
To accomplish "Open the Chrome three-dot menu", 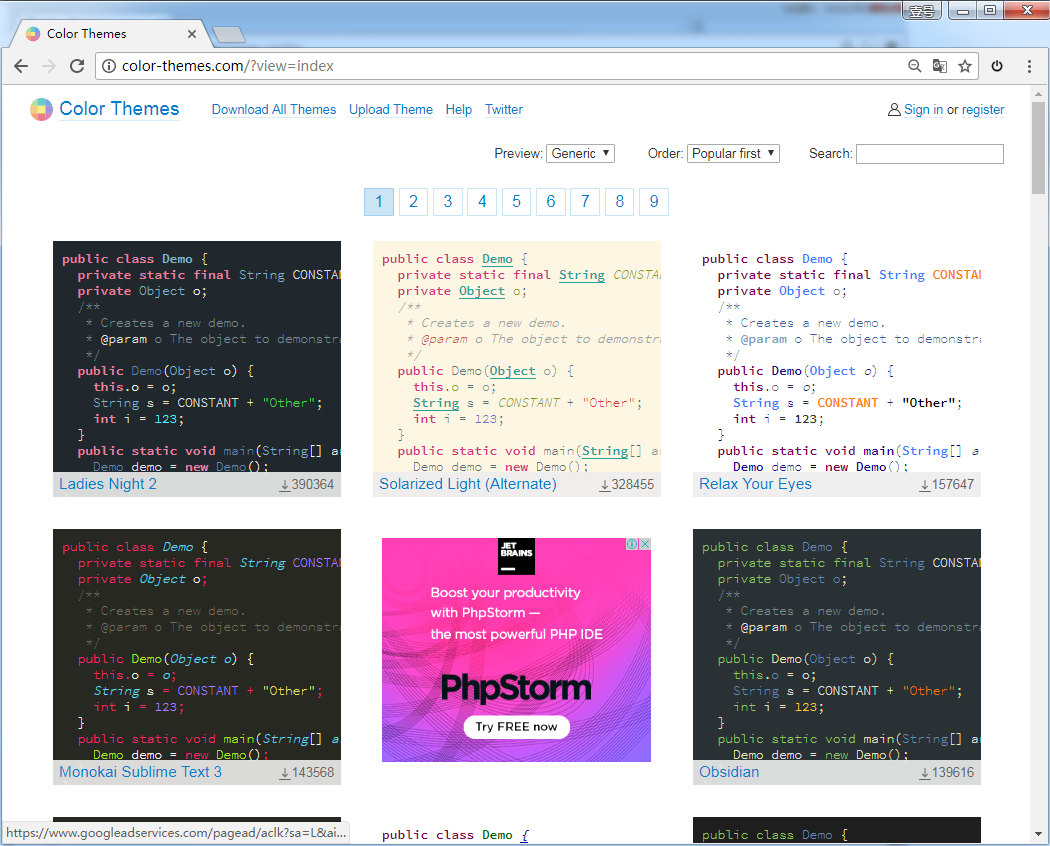I will point(1029,66).
